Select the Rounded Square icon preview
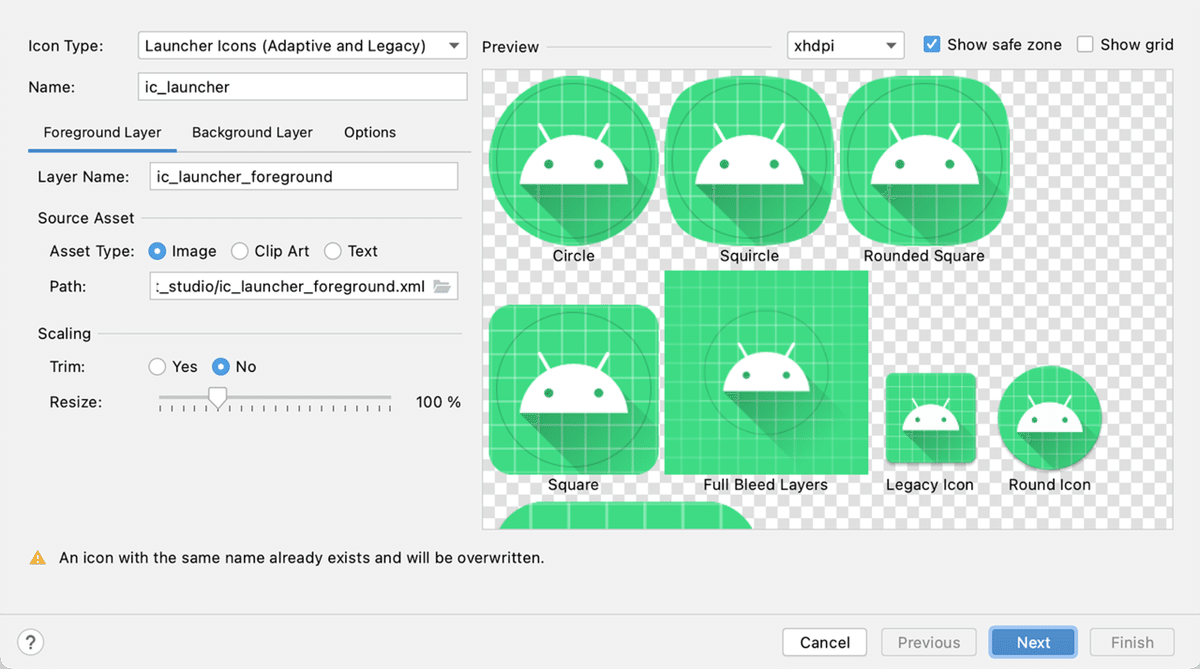 (x=924, y=160)
